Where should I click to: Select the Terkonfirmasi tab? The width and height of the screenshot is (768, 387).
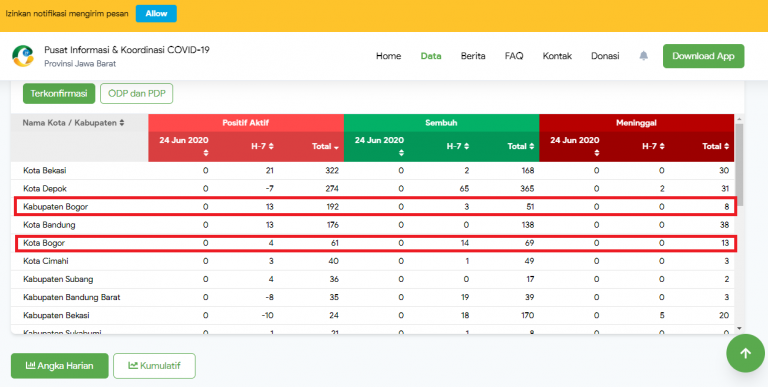click(59, 94)
